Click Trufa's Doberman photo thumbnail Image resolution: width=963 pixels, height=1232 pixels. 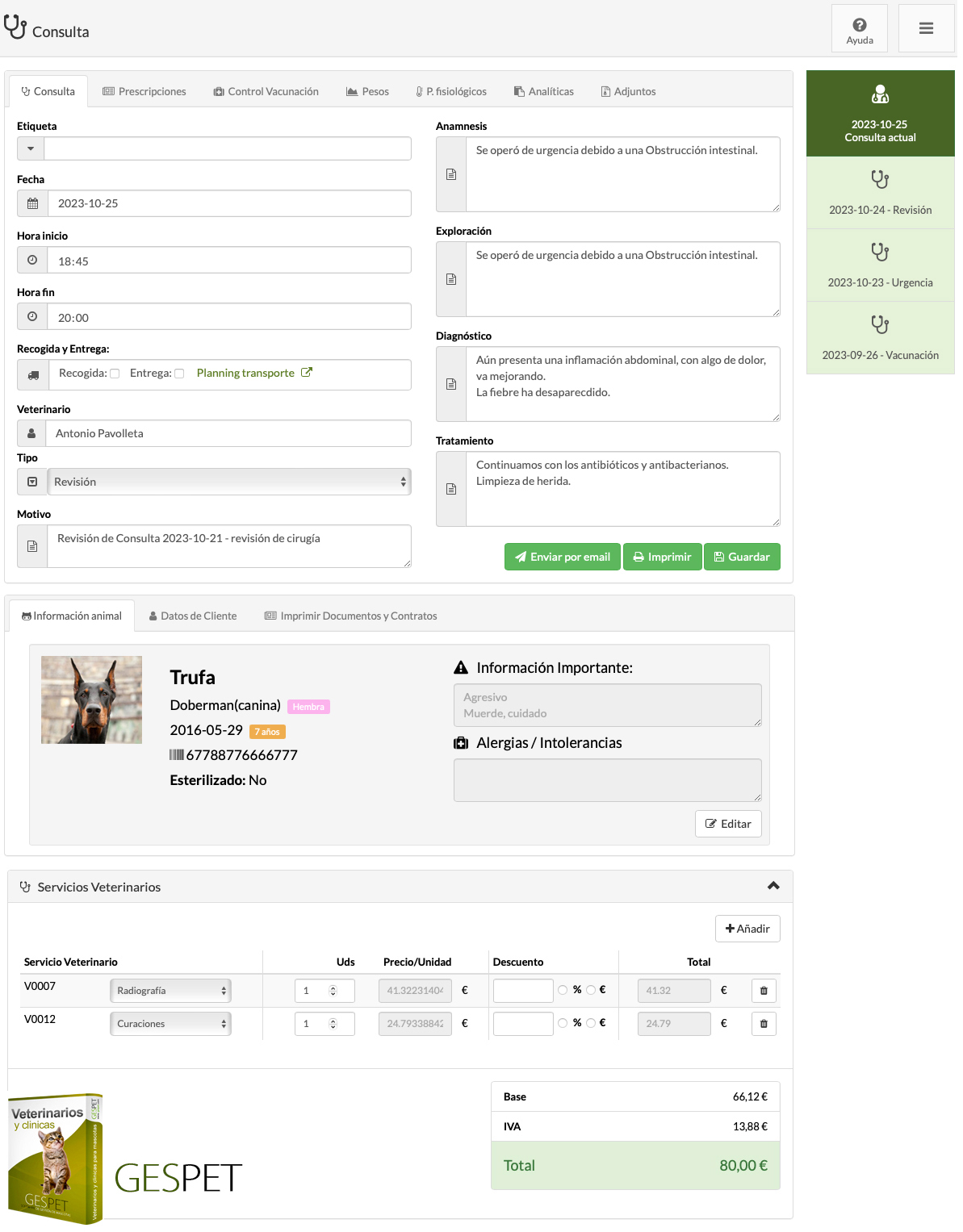point(91,700)
